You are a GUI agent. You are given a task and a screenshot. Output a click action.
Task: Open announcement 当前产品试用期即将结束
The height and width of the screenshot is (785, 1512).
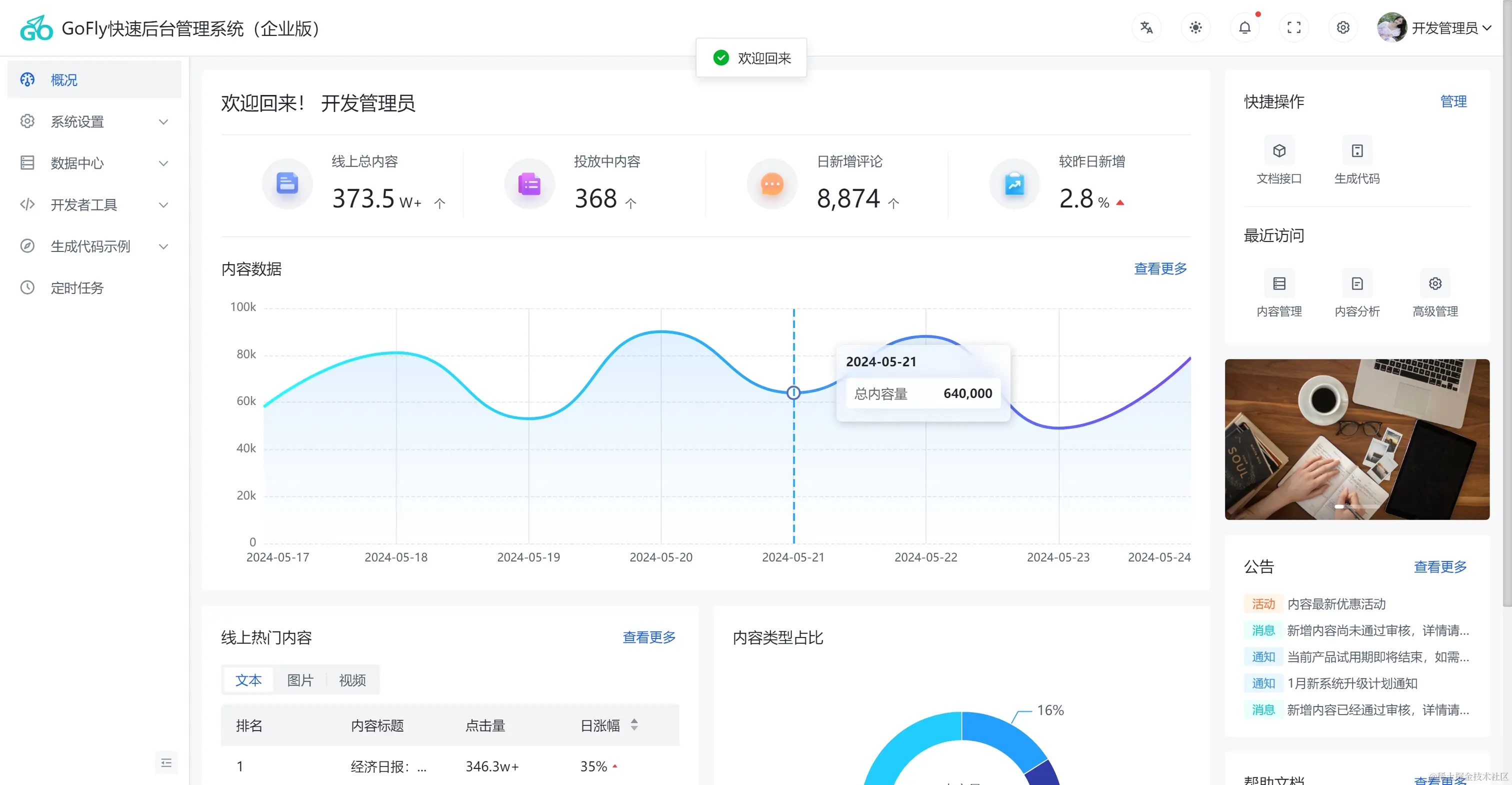pyautogui.click(x=1377, y=657)
